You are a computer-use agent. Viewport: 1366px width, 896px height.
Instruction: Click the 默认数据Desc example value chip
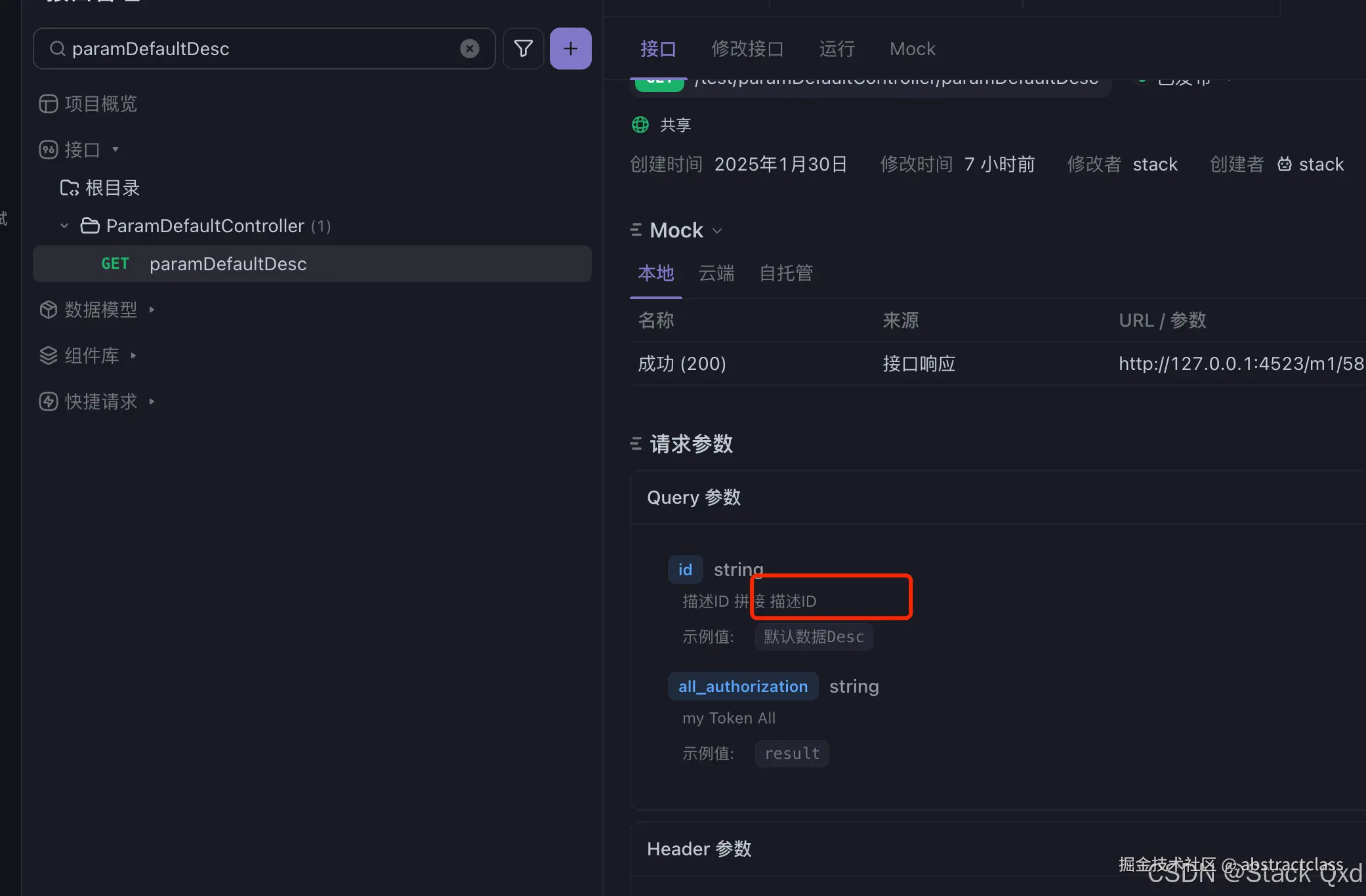814,636
